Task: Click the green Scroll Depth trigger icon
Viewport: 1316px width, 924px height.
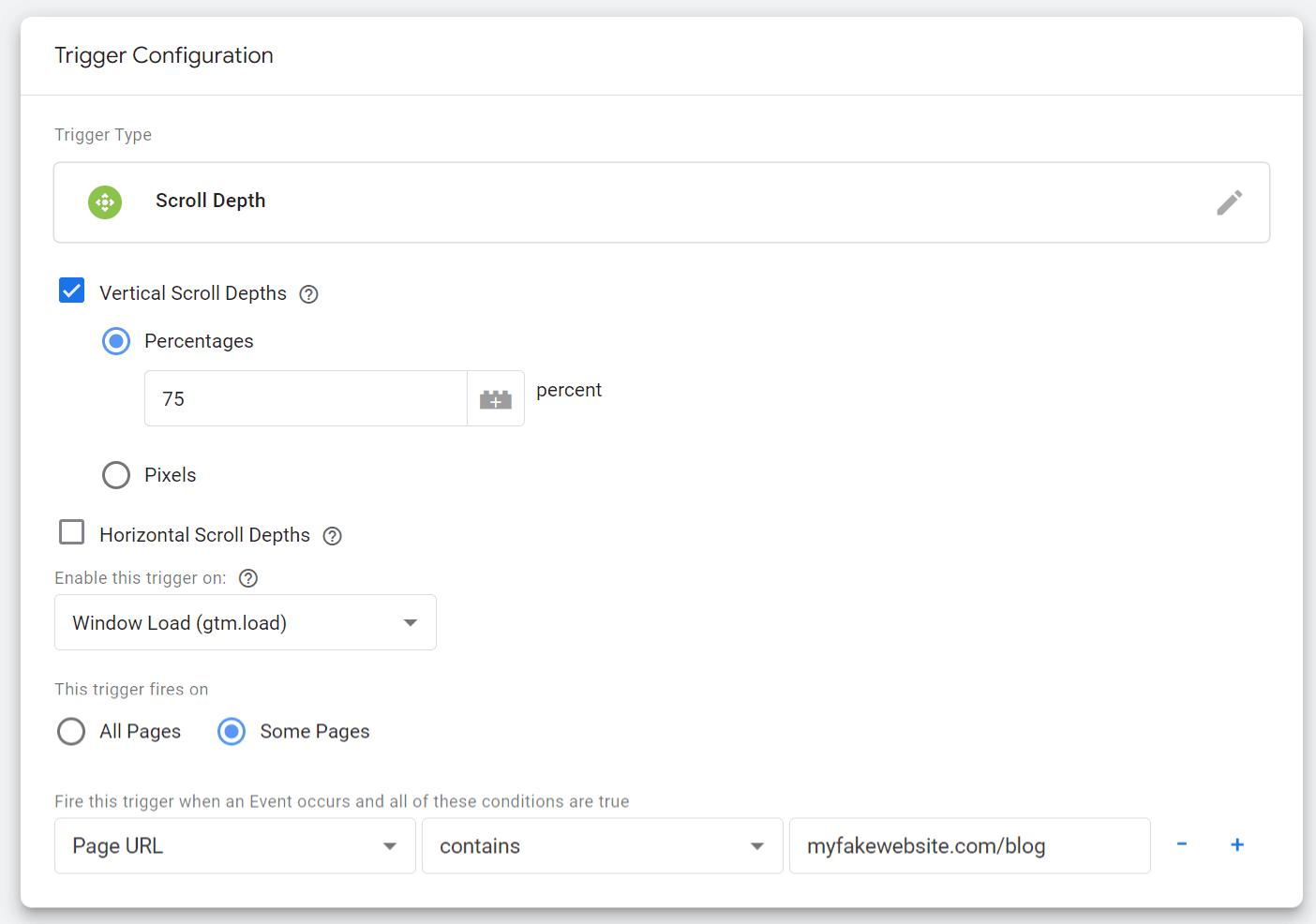Action: pos(105,202)
